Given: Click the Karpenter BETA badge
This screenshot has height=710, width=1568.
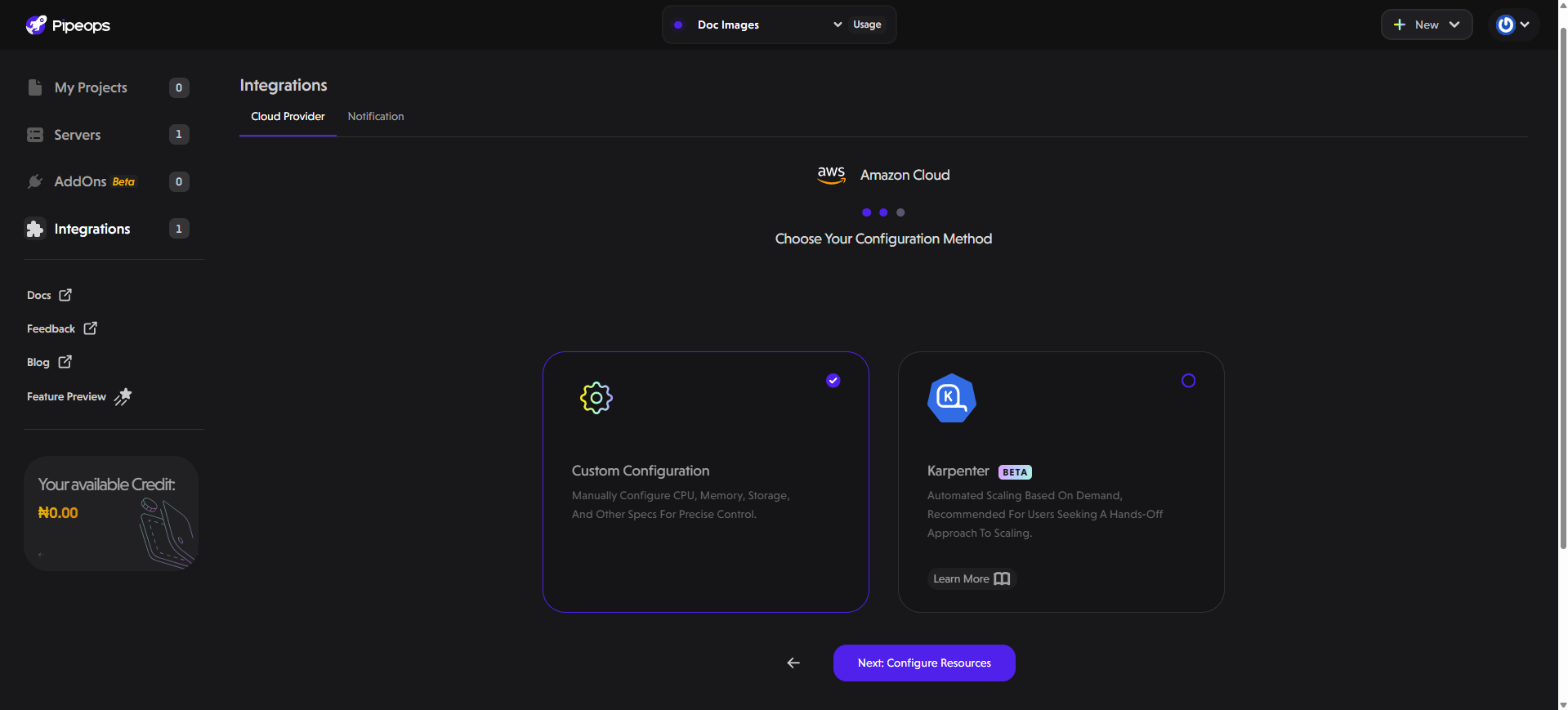Looking at the screenshot, I should click(1015, 472).
